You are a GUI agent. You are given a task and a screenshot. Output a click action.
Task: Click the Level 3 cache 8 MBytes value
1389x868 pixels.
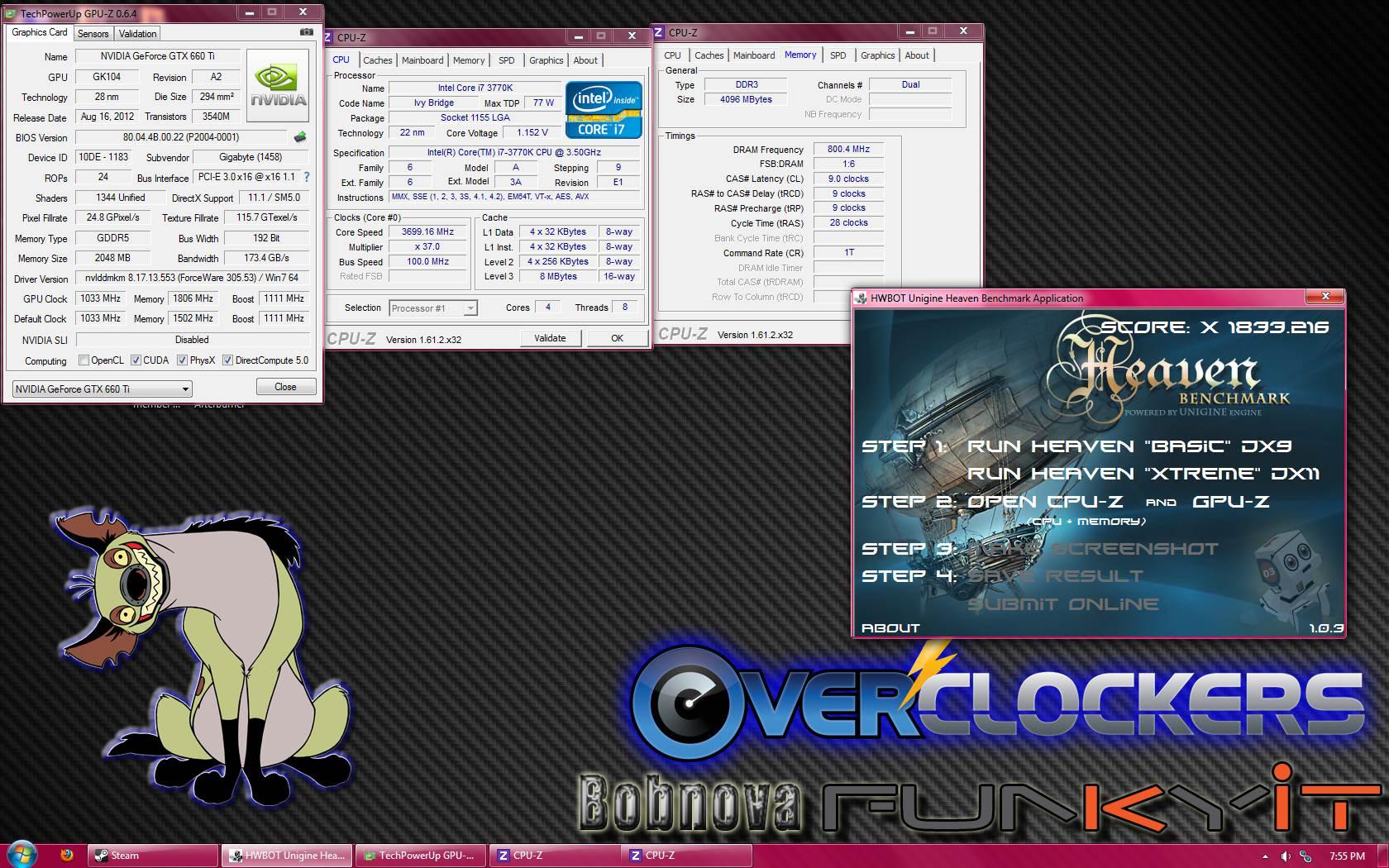tap(558, 277)
